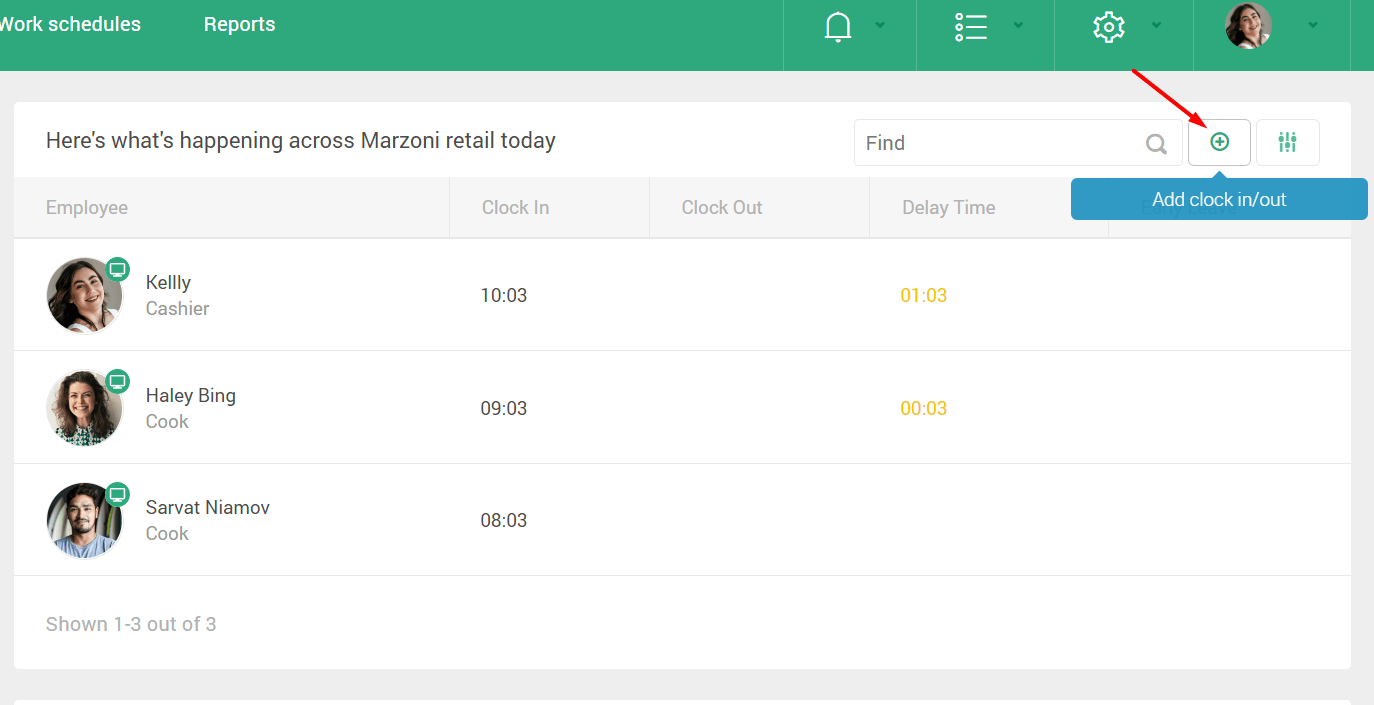The image size is (1374, 705).
Task: Expand the dropdown arrow beside profile avatar
Action: (x=1313, y=25)
